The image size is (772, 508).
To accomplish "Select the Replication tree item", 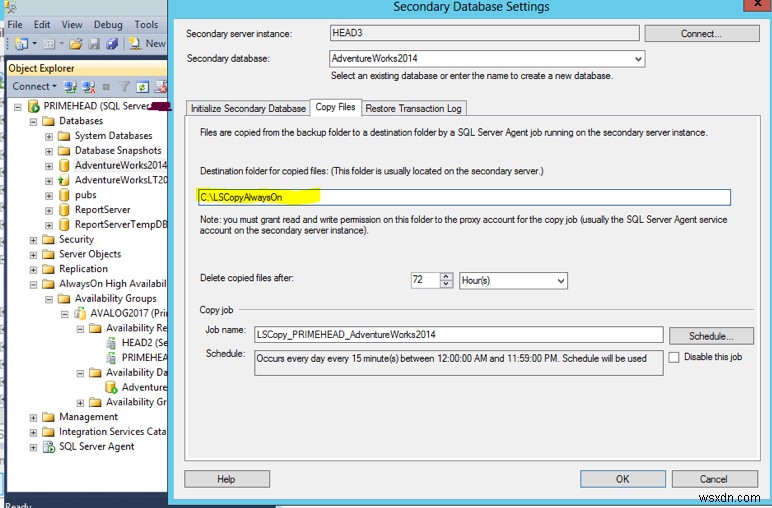I will click(83, 269).
